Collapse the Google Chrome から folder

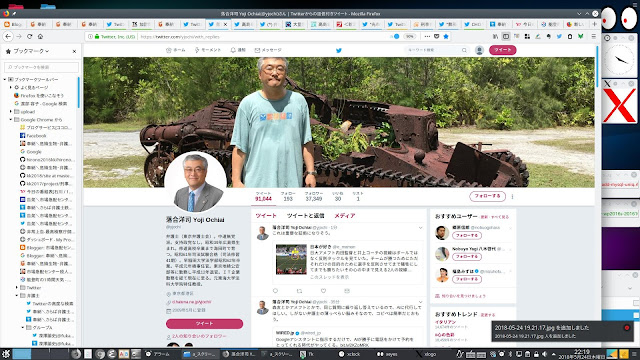[x=11, y=120]
